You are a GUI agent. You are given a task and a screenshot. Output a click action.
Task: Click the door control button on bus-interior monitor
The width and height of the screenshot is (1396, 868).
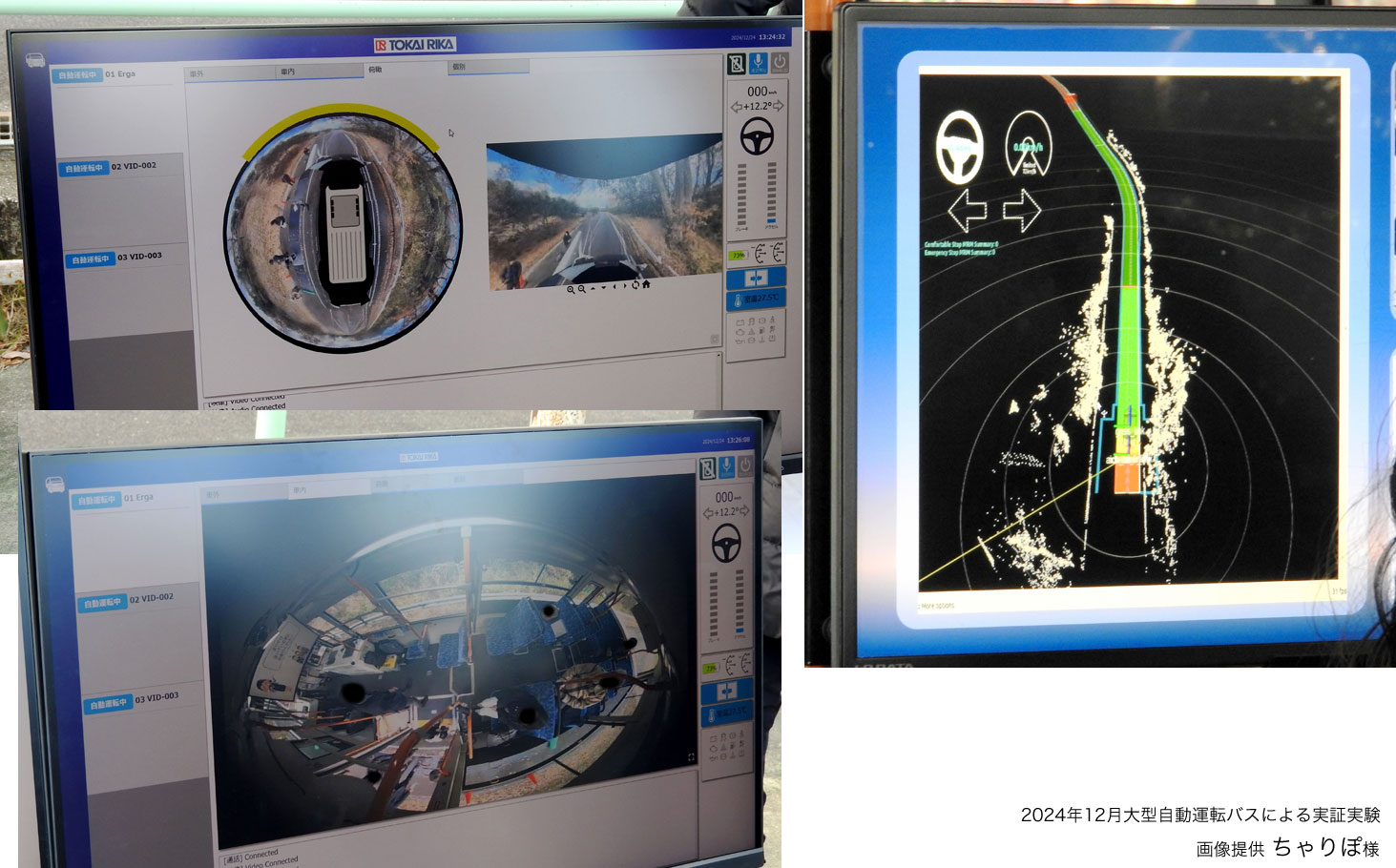click(x=727, y=690)
